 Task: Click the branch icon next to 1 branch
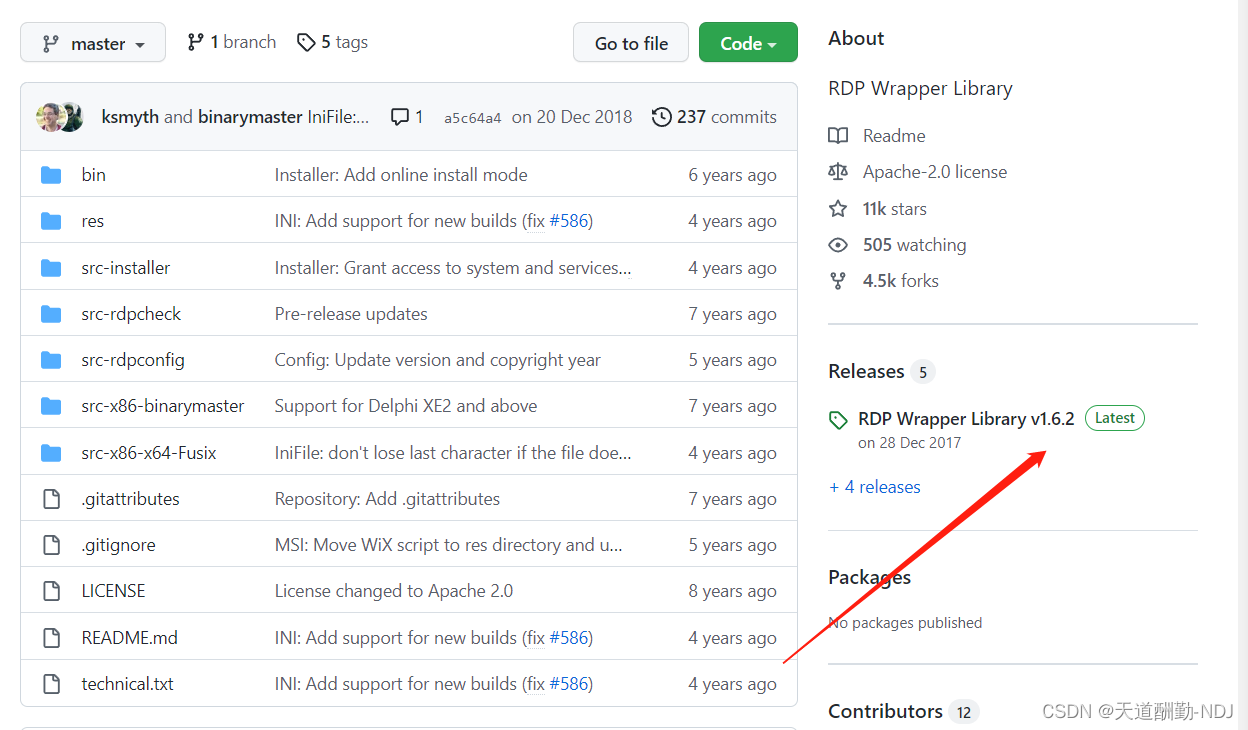point(195,42)
